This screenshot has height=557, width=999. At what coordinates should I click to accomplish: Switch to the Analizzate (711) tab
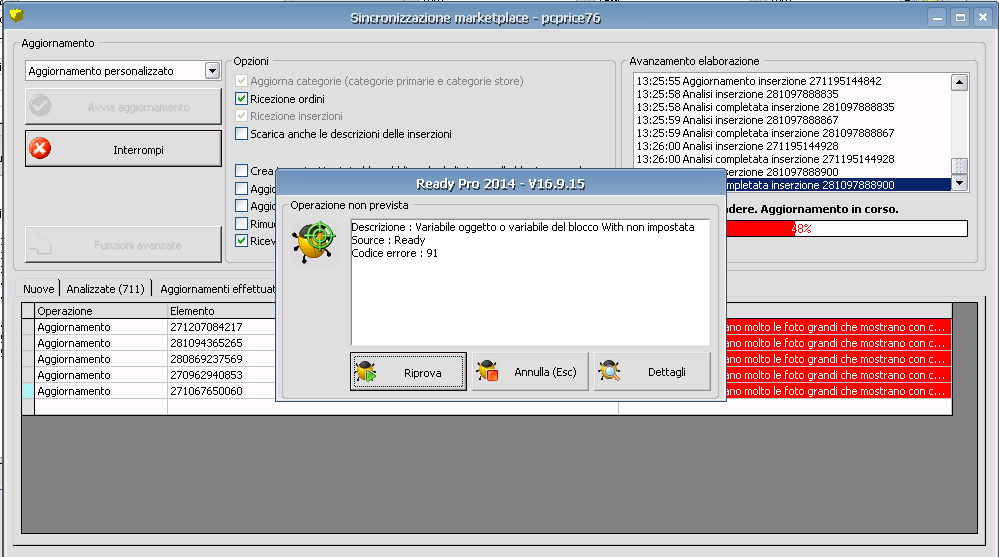tap(106, 289)
